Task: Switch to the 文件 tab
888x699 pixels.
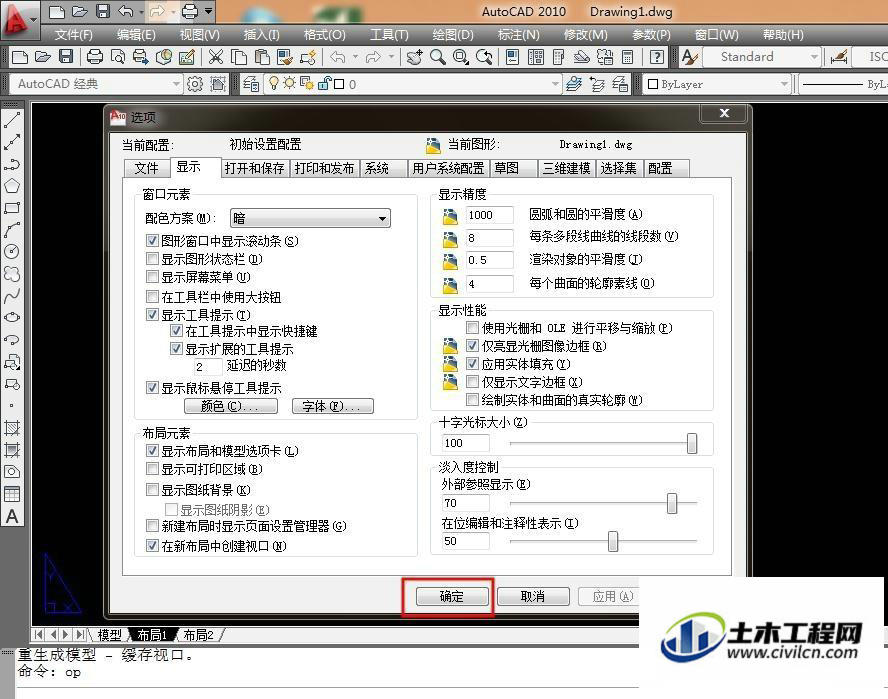Action: tap(147, 168)
